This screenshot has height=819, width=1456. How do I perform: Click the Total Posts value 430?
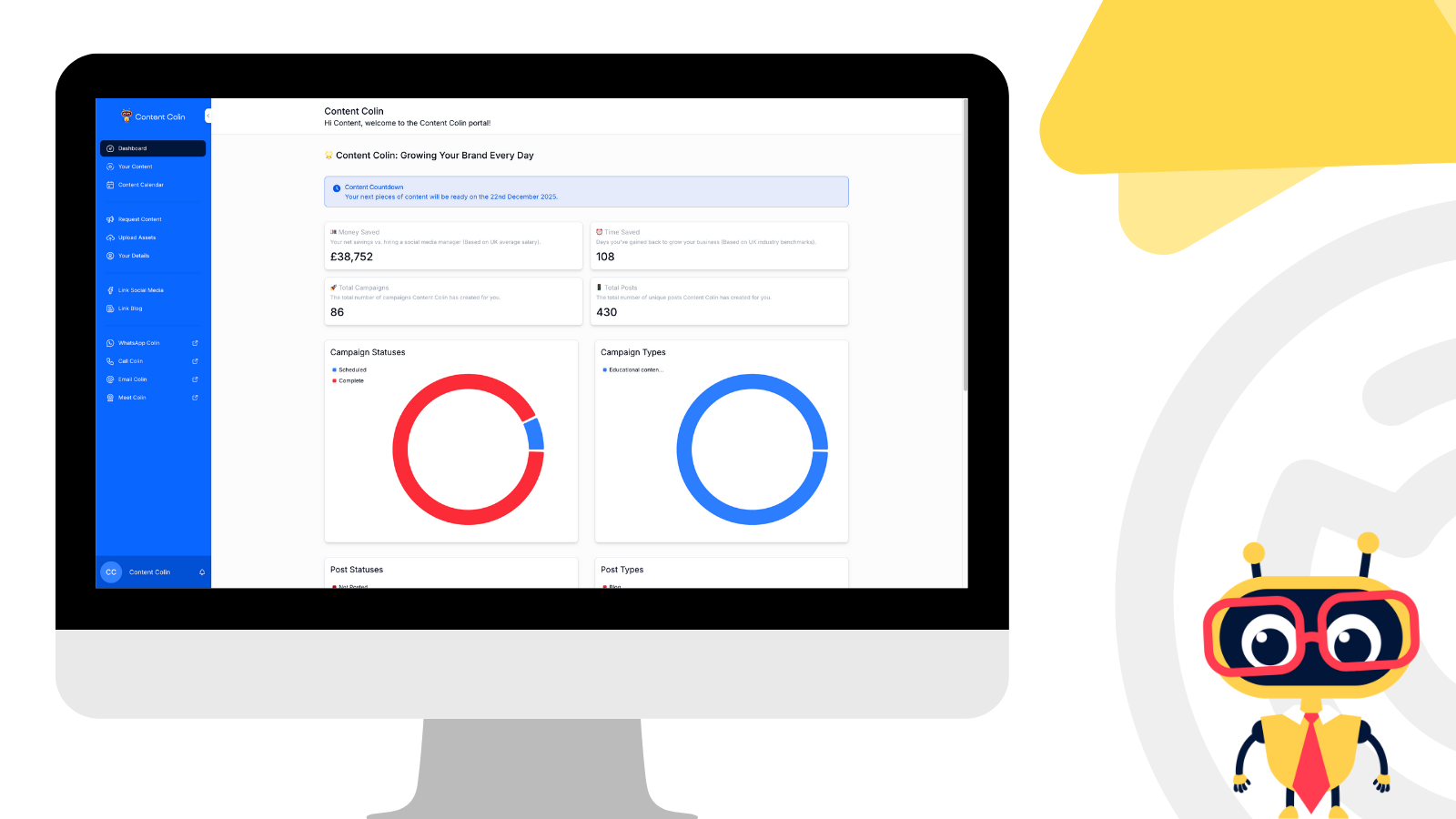pos(606,312)
